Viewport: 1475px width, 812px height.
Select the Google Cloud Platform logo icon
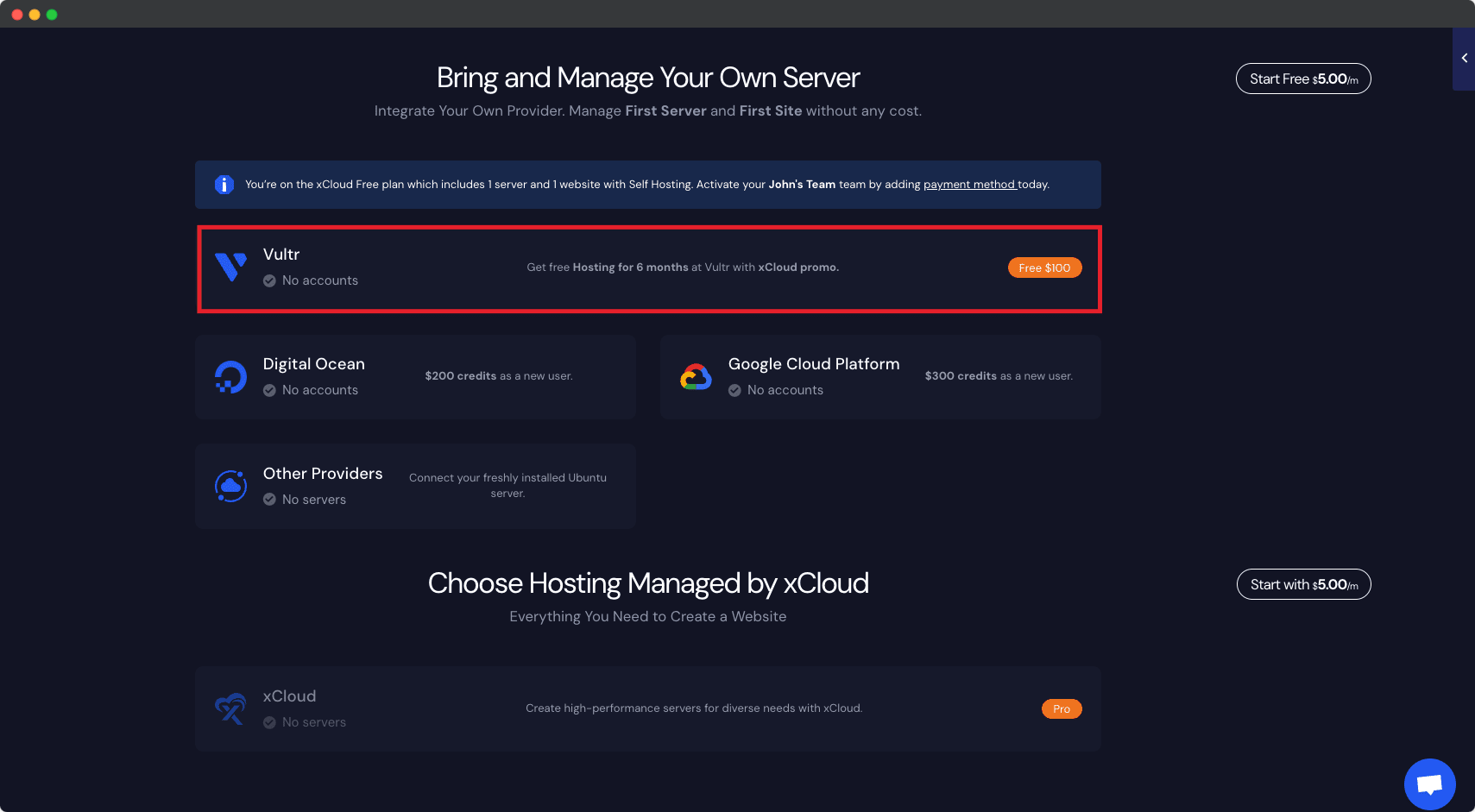pos(696,376)
